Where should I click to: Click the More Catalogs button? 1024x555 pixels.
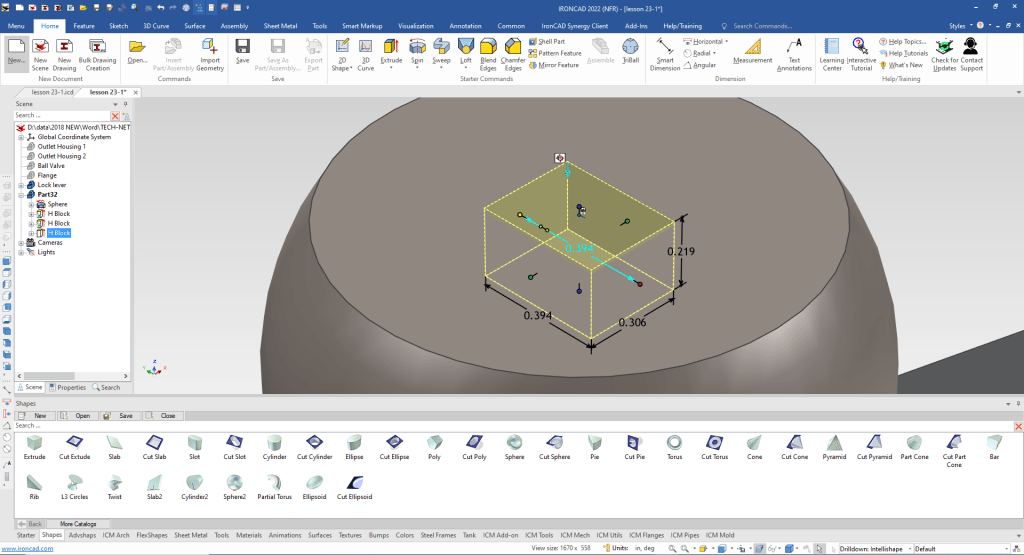[x=78, y=524]
